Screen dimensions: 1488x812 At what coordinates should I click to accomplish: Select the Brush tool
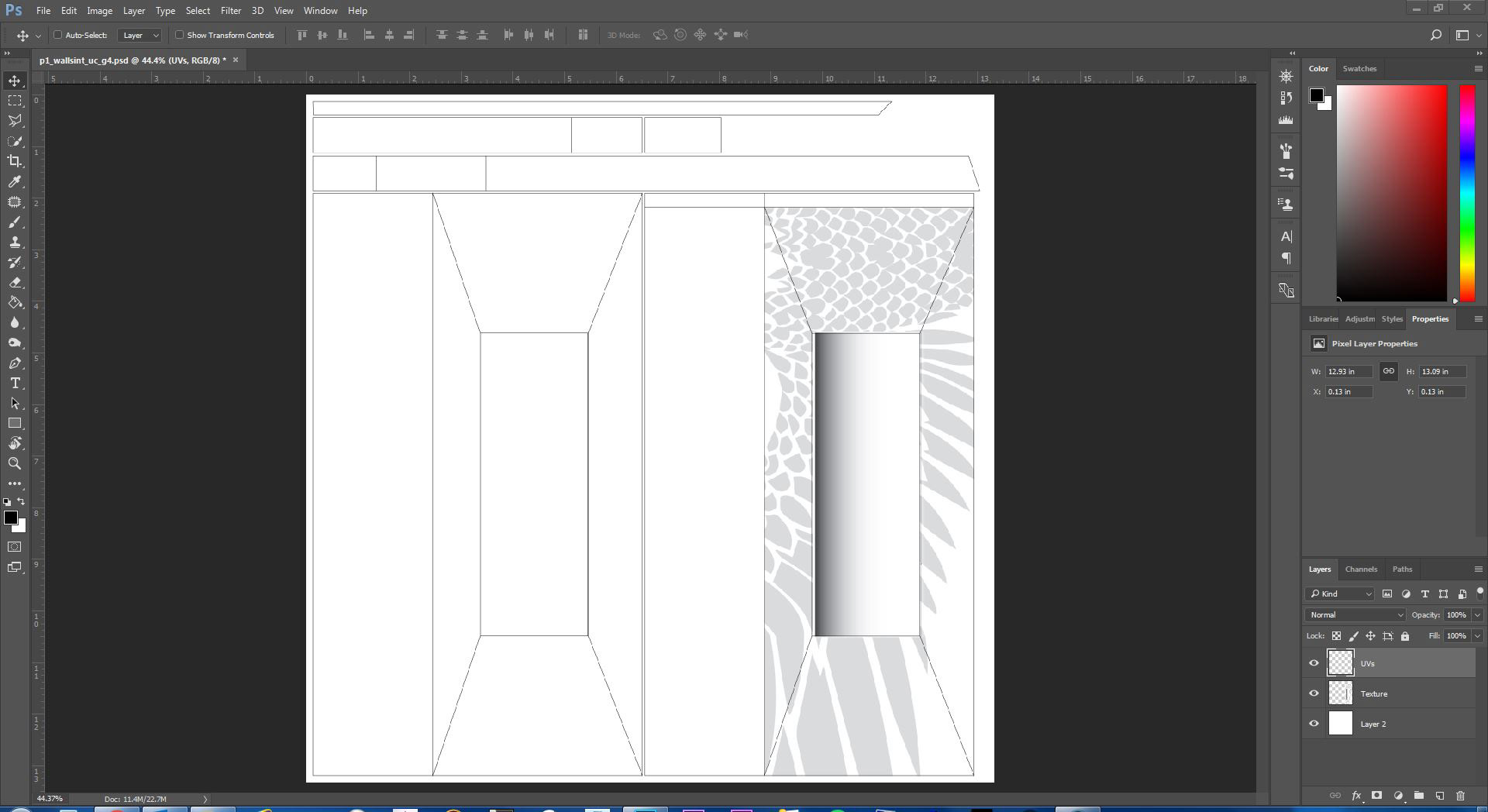pyautogui.click(x=15, y=222)
